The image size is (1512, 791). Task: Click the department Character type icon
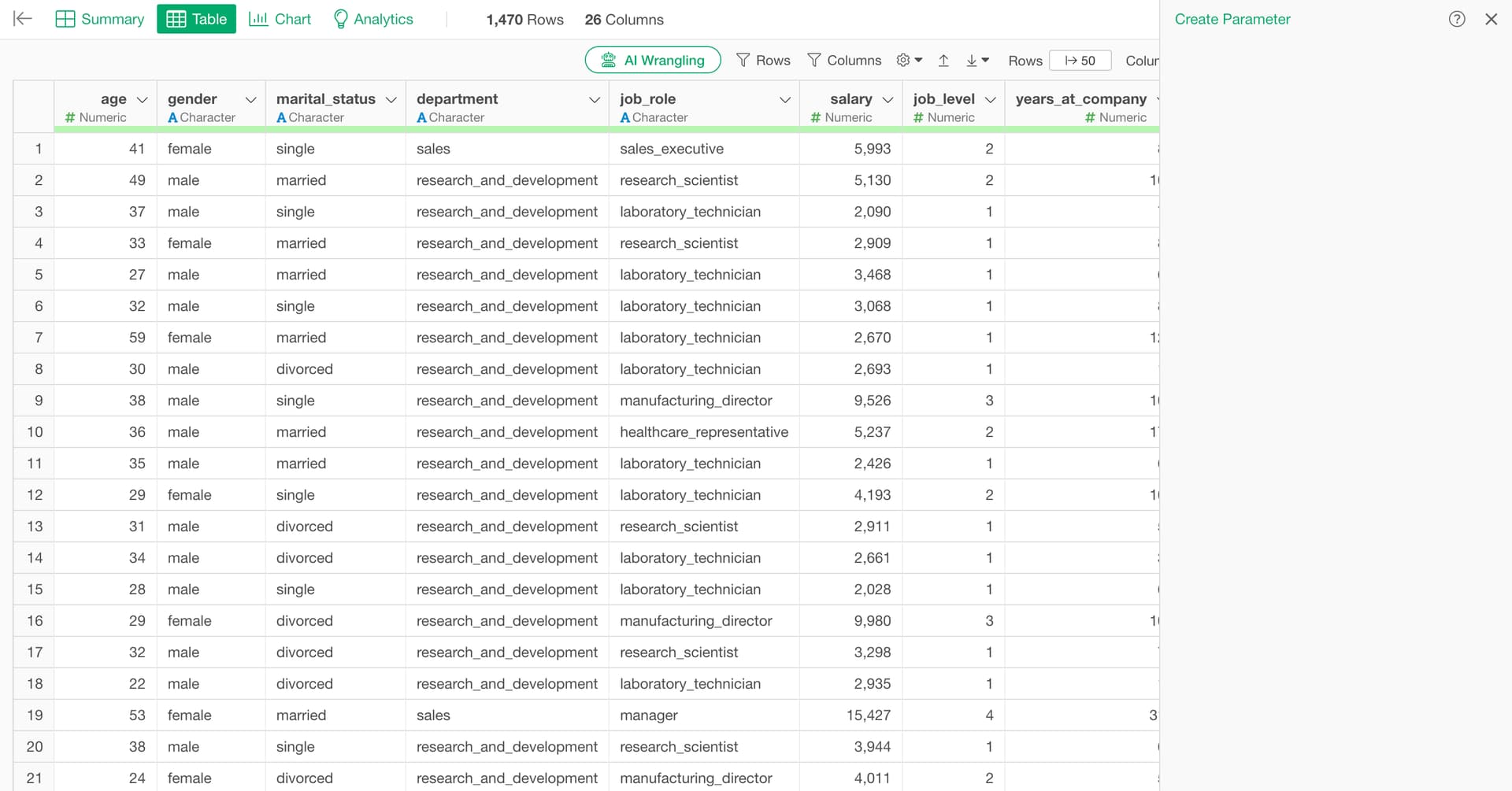click(421, 117)
